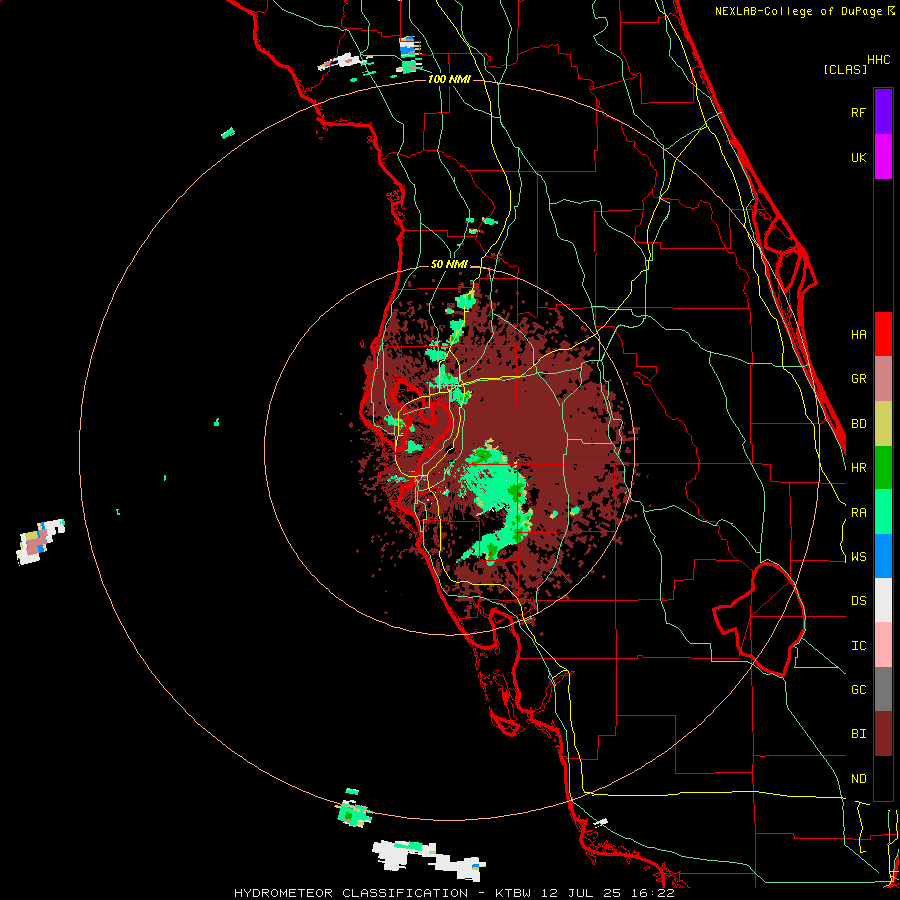Screen dimensions: 900x900
Task: Click the BI legend label
Action: [x=858, y=734]
